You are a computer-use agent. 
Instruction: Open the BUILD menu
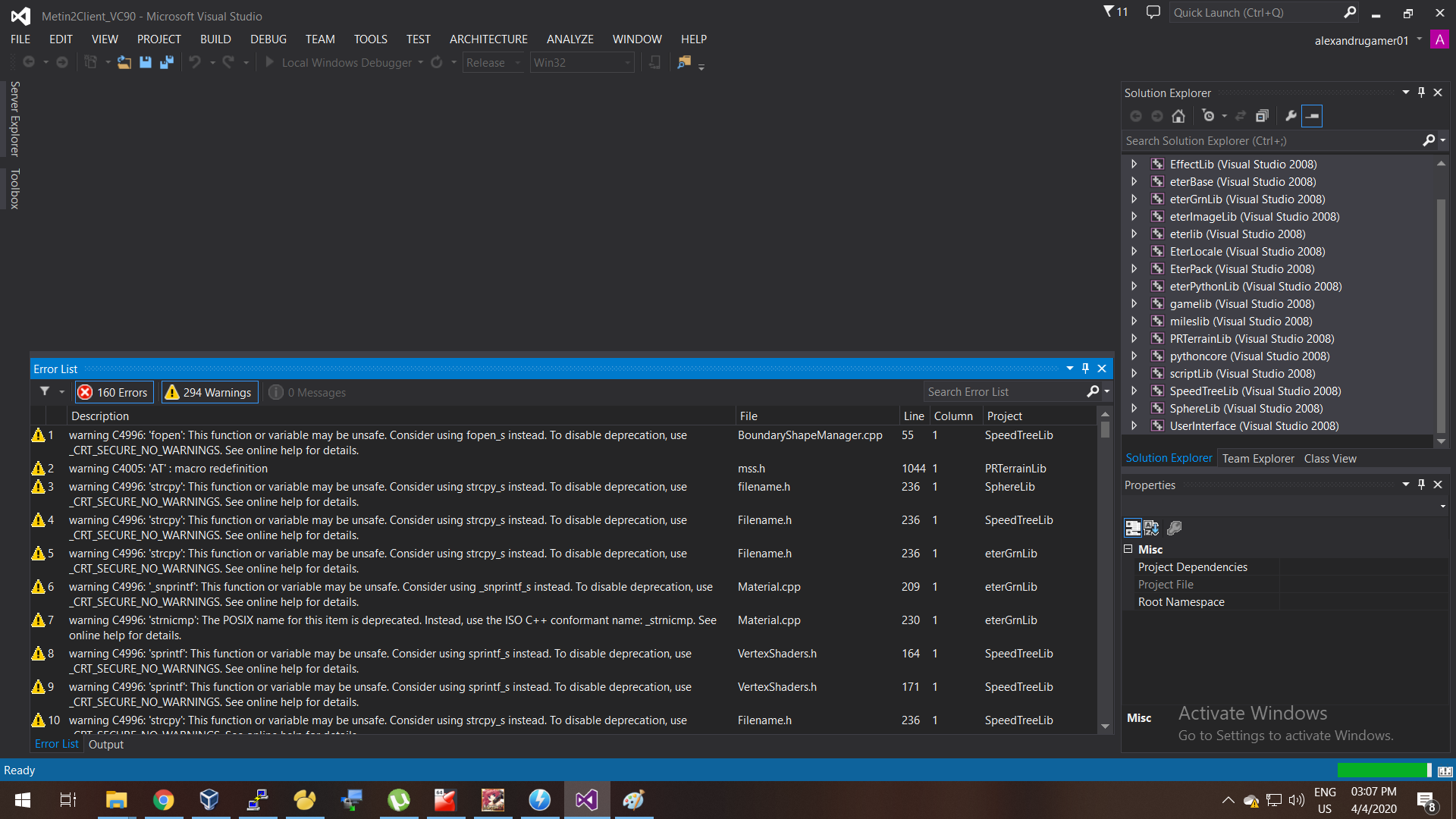[x=215, y=39]
